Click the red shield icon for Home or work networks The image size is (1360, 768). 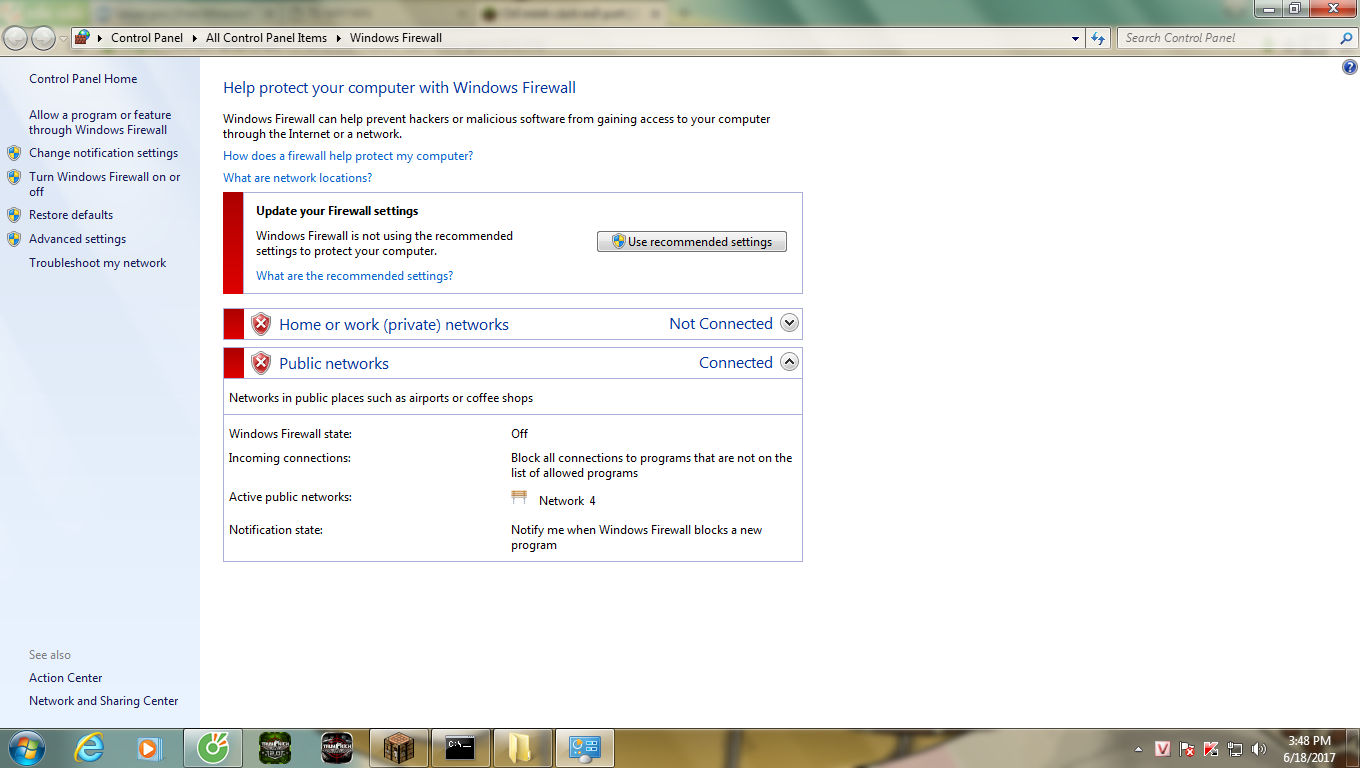pos(261,324)
